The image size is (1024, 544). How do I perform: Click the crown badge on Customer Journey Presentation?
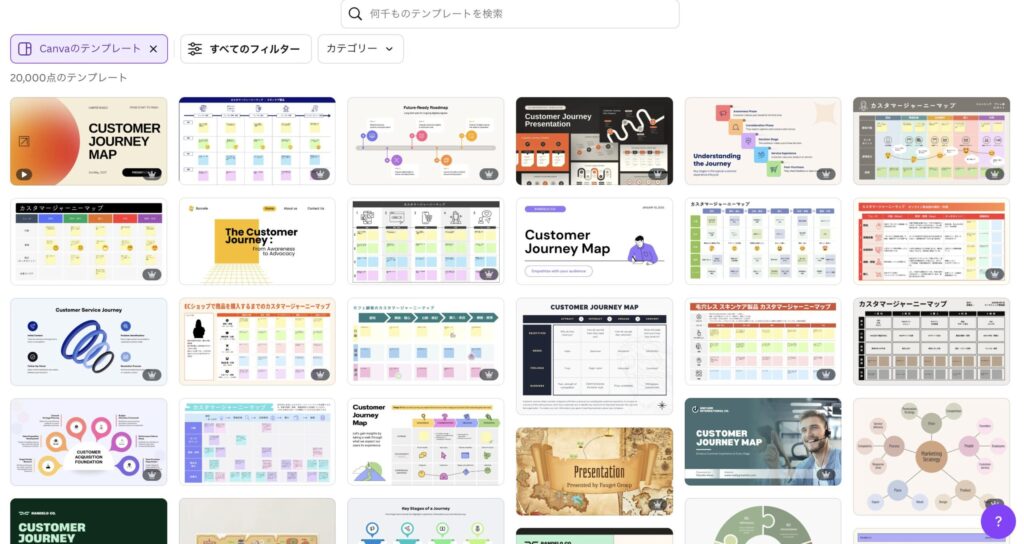(x=657, y=173)
